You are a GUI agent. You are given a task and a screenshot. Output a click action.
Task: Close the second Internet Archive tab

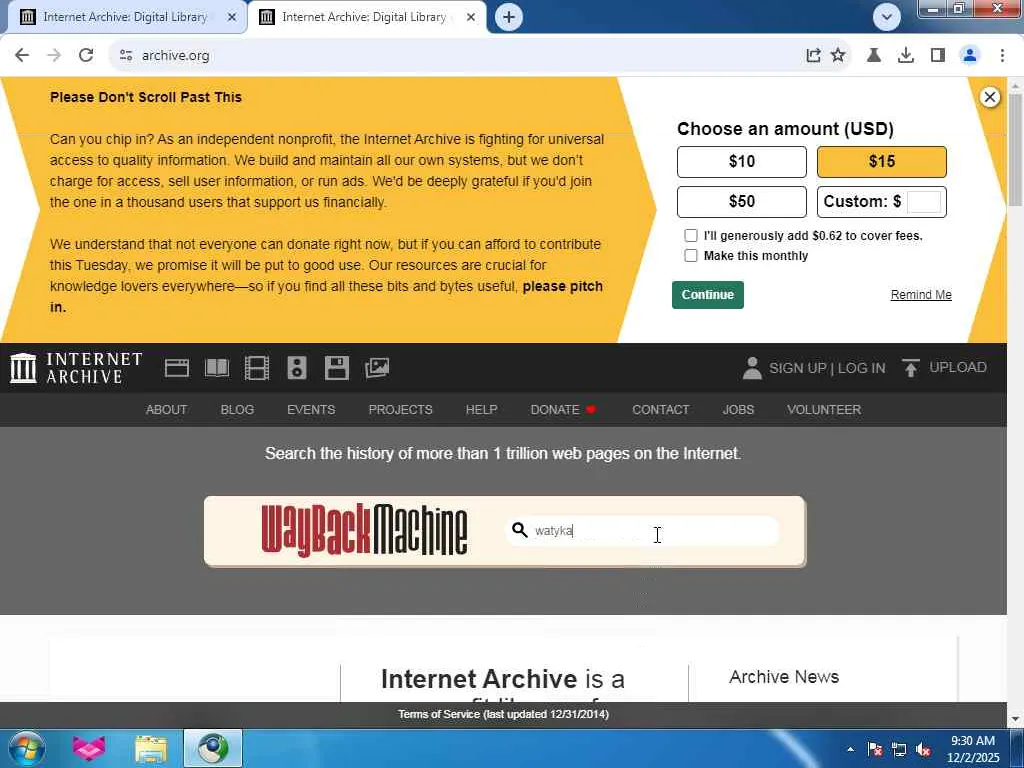471,18
